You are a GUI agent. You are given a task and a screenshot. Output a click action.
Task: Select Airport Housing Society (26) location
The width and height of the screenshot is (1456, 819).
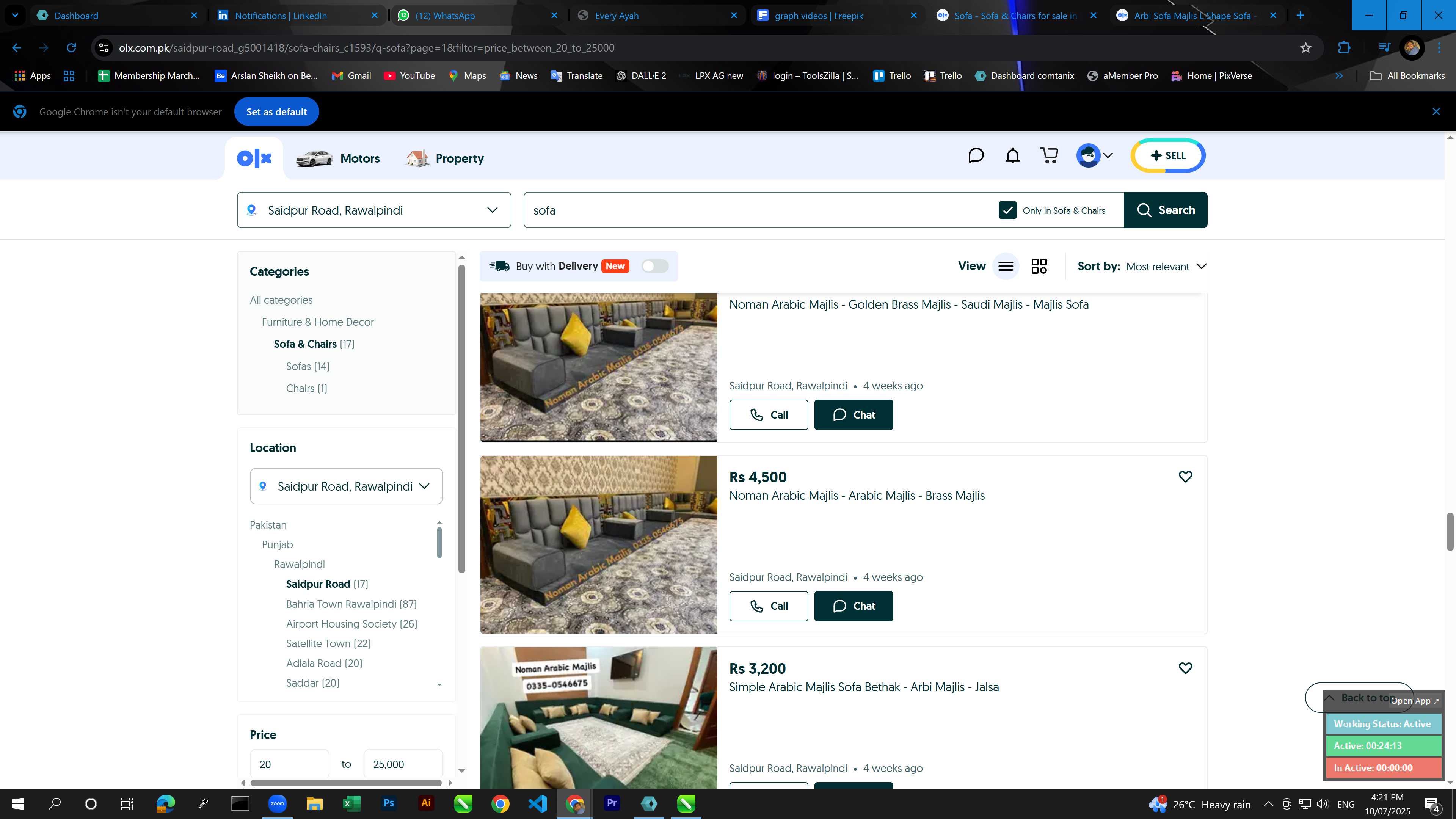coord(351,624)
